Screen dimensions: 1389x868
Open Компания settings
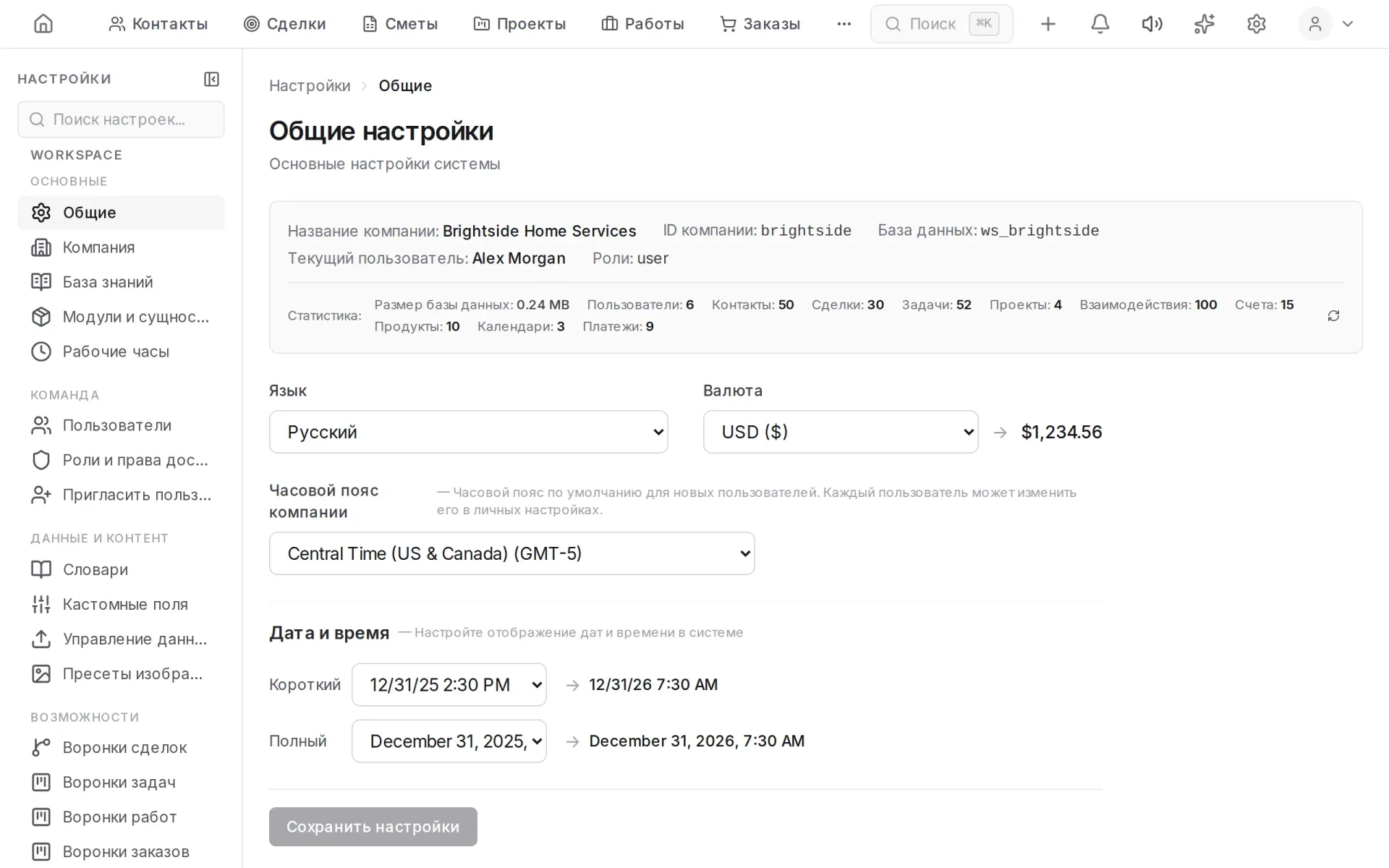pyautogui.click(x=121, y=247)
